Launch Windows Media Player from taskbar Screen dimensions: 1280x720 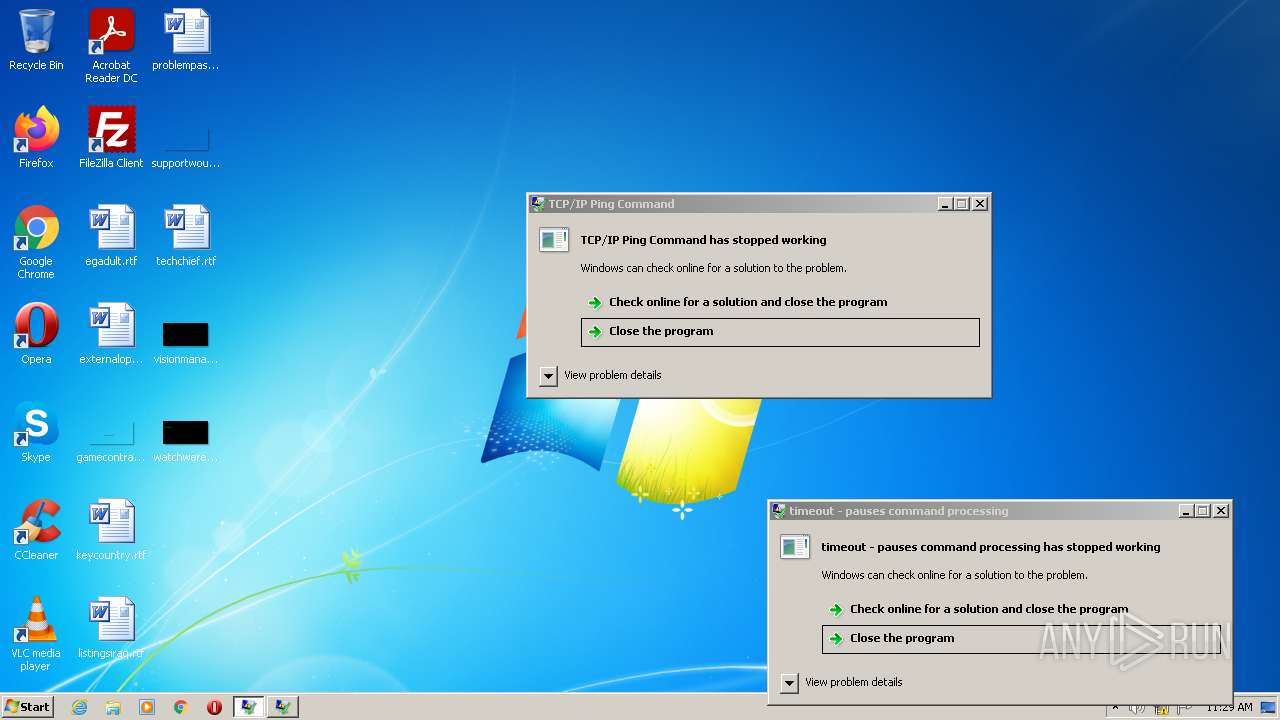tap(147, 707)
